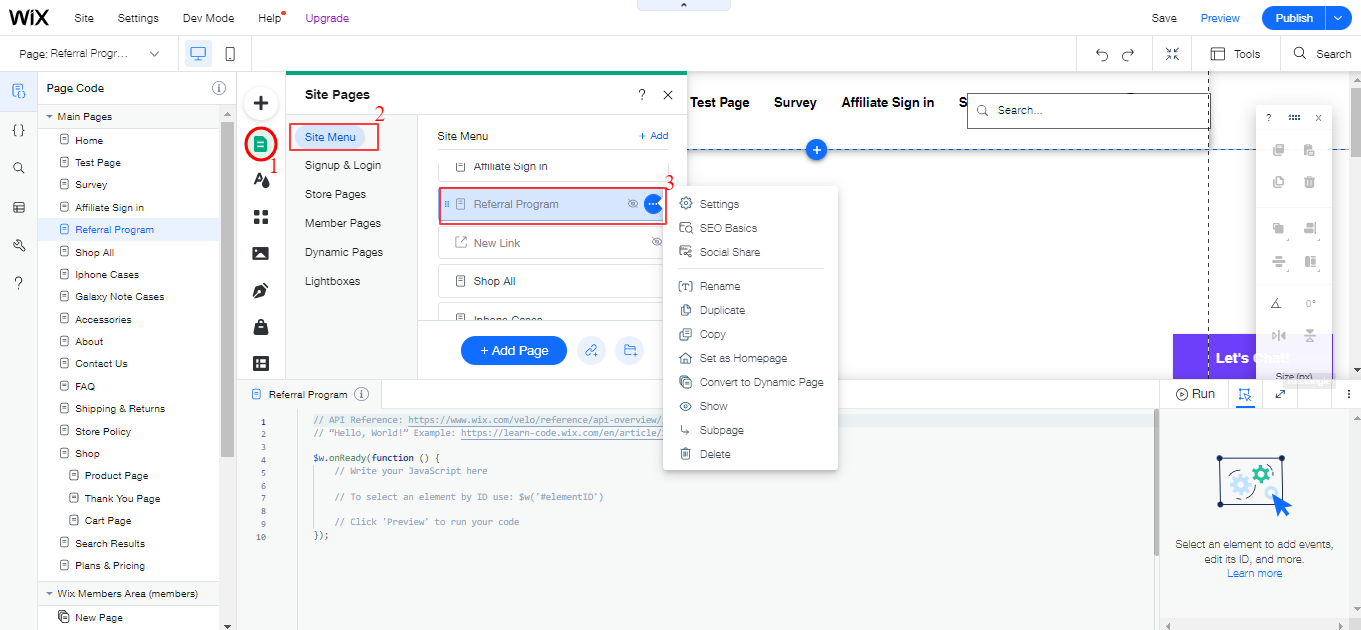Select Page Code sidebar icon
The image size is (1361, 630).
click(18, 92)
